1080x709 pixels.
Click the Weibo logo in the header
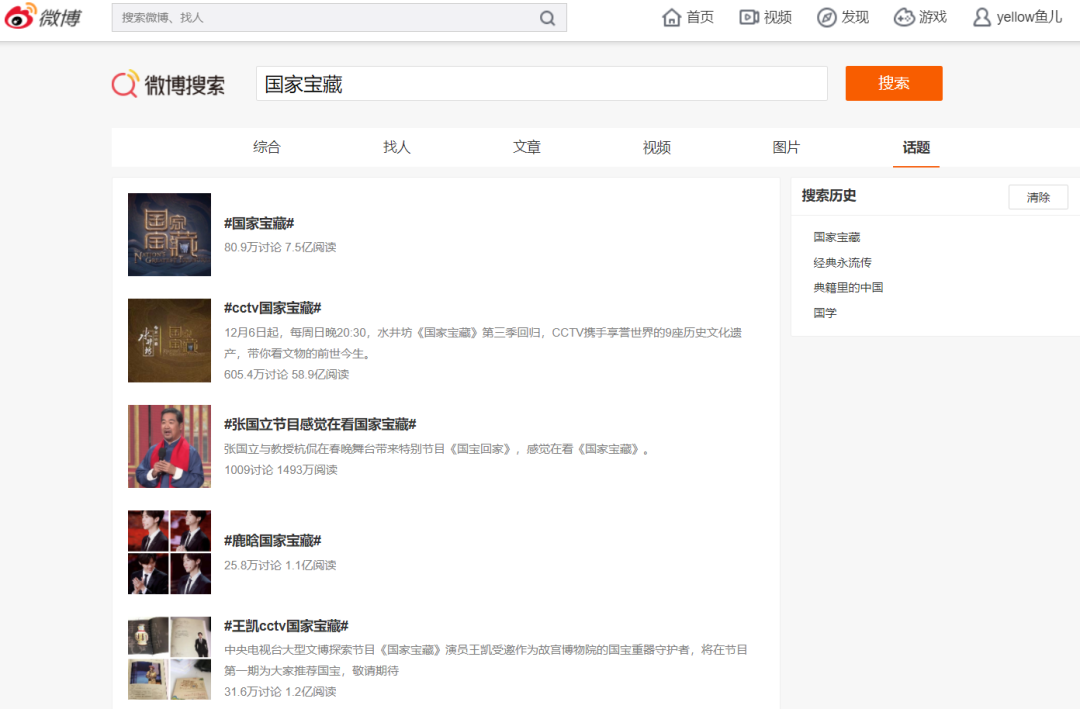click(x=43, y=17)
